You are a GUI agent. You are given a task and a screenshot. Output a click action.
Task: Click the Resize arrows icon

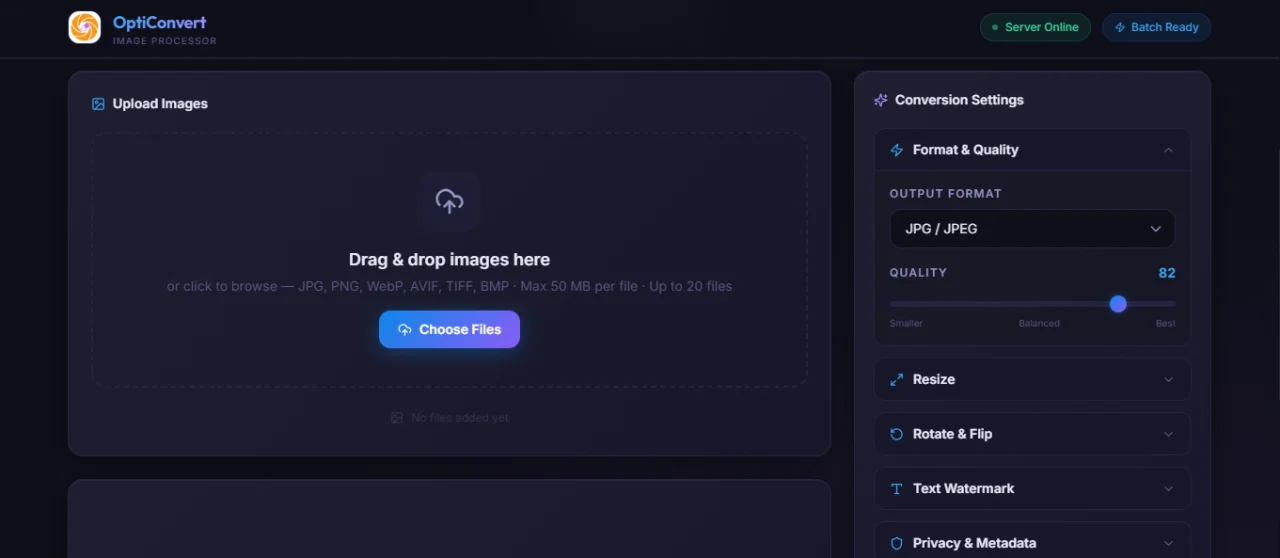(x=897, y=380)
